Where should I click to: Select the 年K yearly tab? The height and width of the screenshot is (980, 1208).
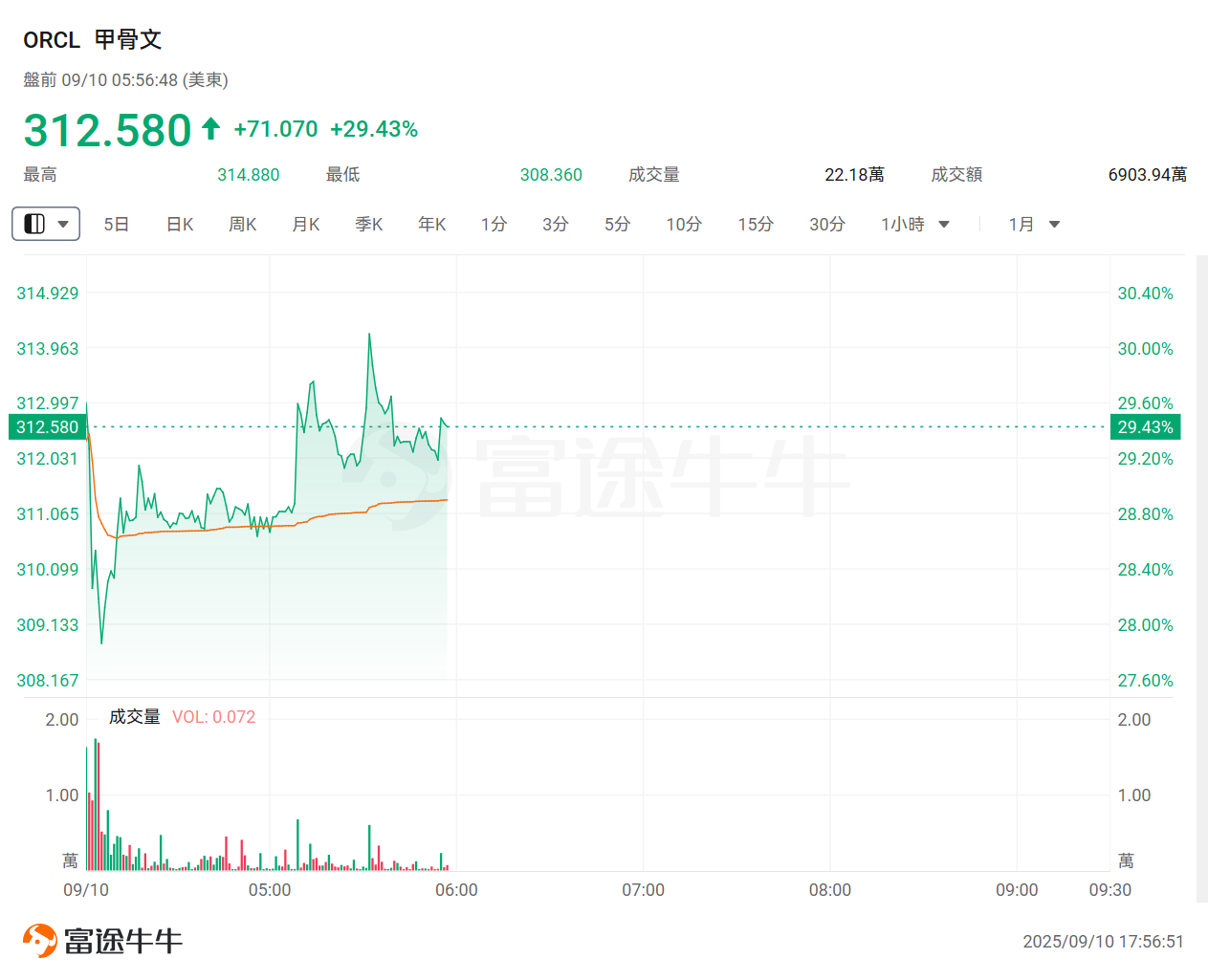tap(431, 224)
